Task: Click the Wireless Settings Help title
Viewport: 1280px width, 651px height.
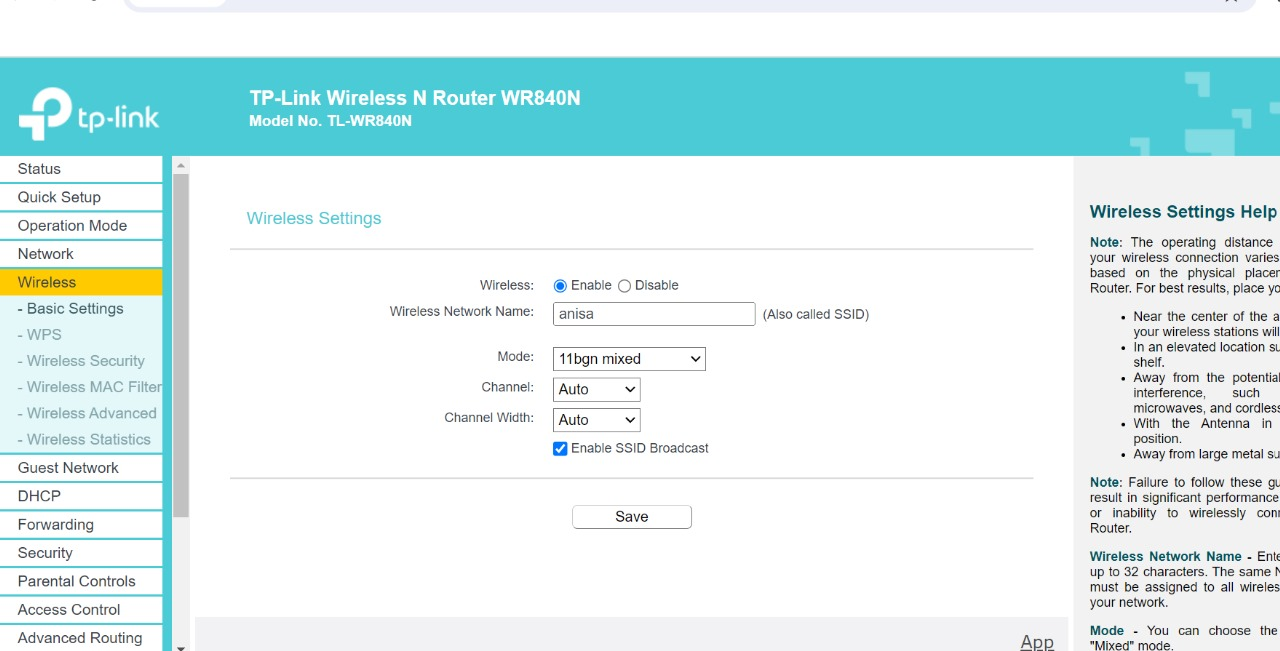Action: [x=1183, y=212]
